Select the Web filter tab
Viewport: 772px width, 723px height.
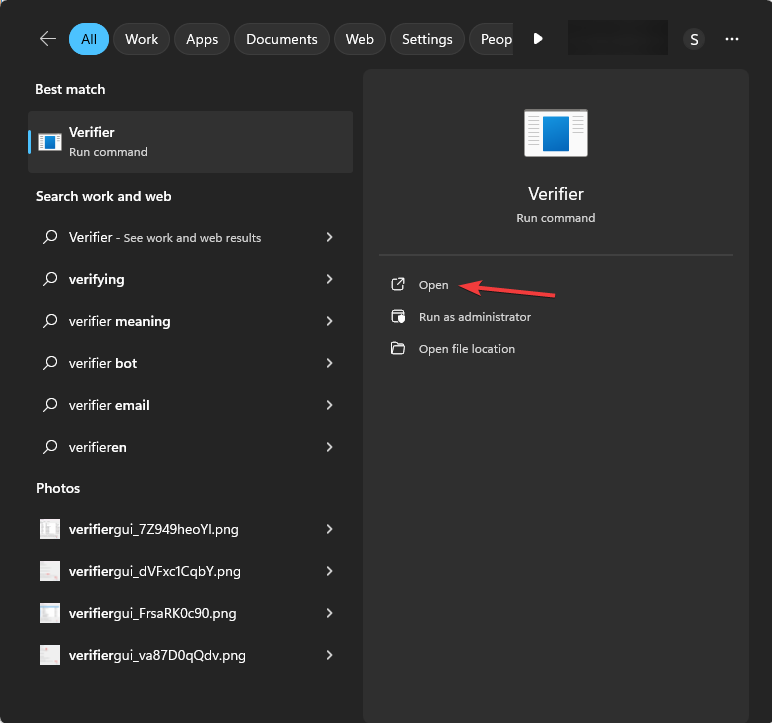pos(359,39)
